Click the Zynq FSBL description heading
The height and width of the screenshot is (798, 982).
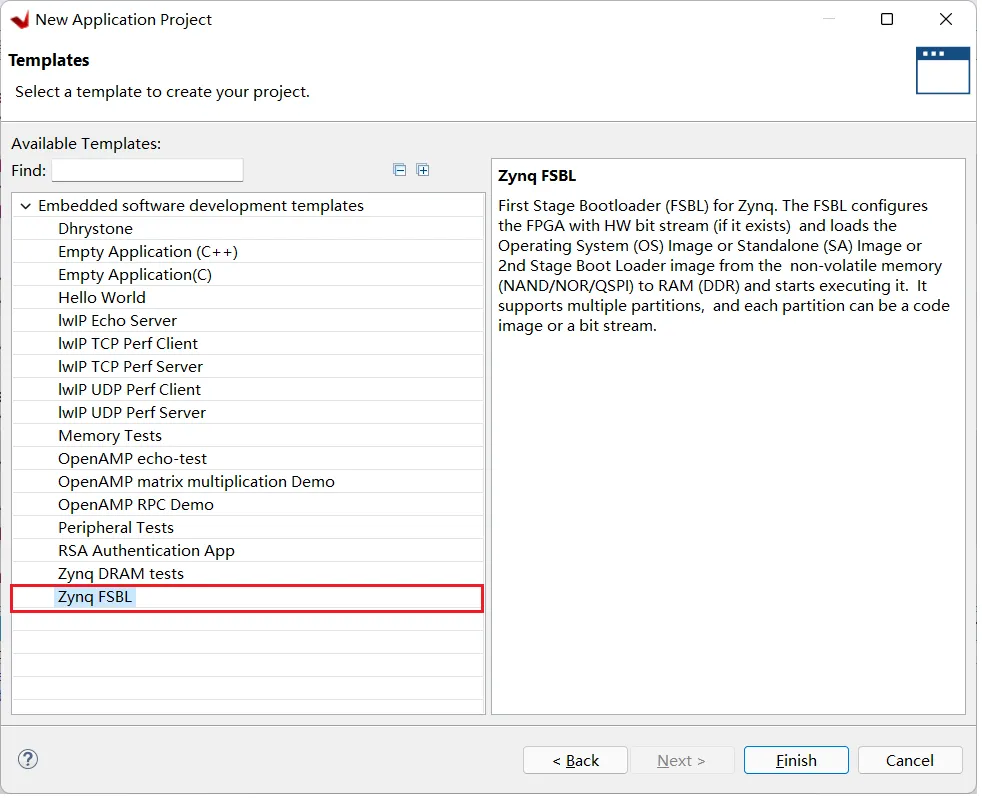click(x=539, y=177)
